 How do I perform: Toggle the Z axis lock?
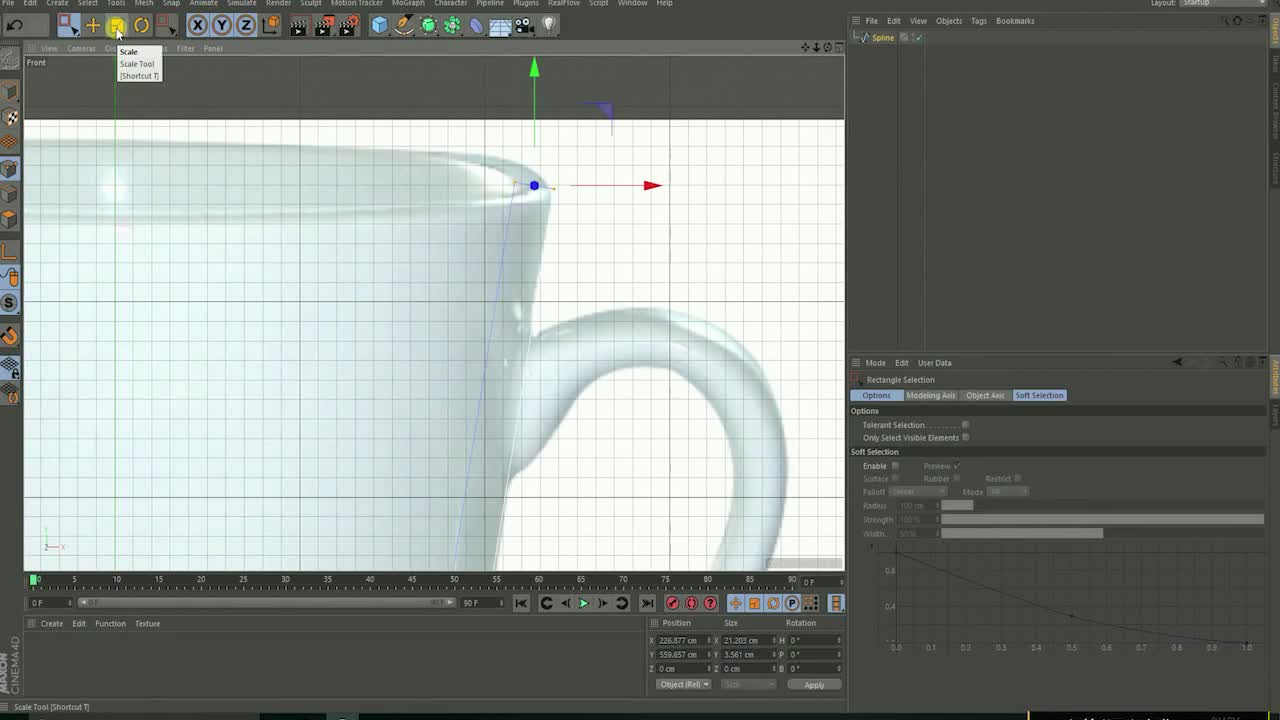(x=245, y=25)
